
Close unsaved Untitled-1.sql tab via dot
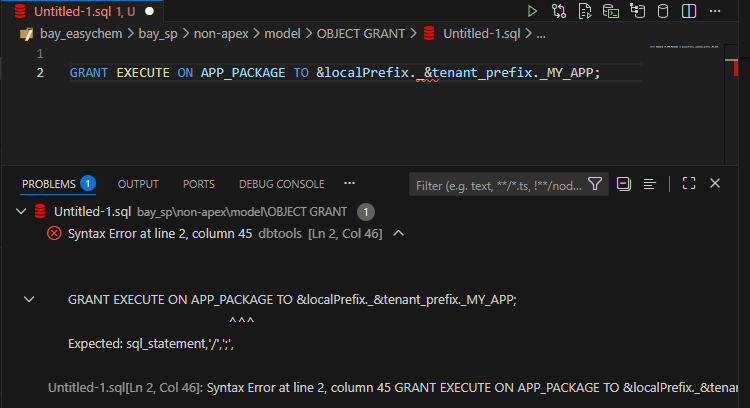coord(149,11)
